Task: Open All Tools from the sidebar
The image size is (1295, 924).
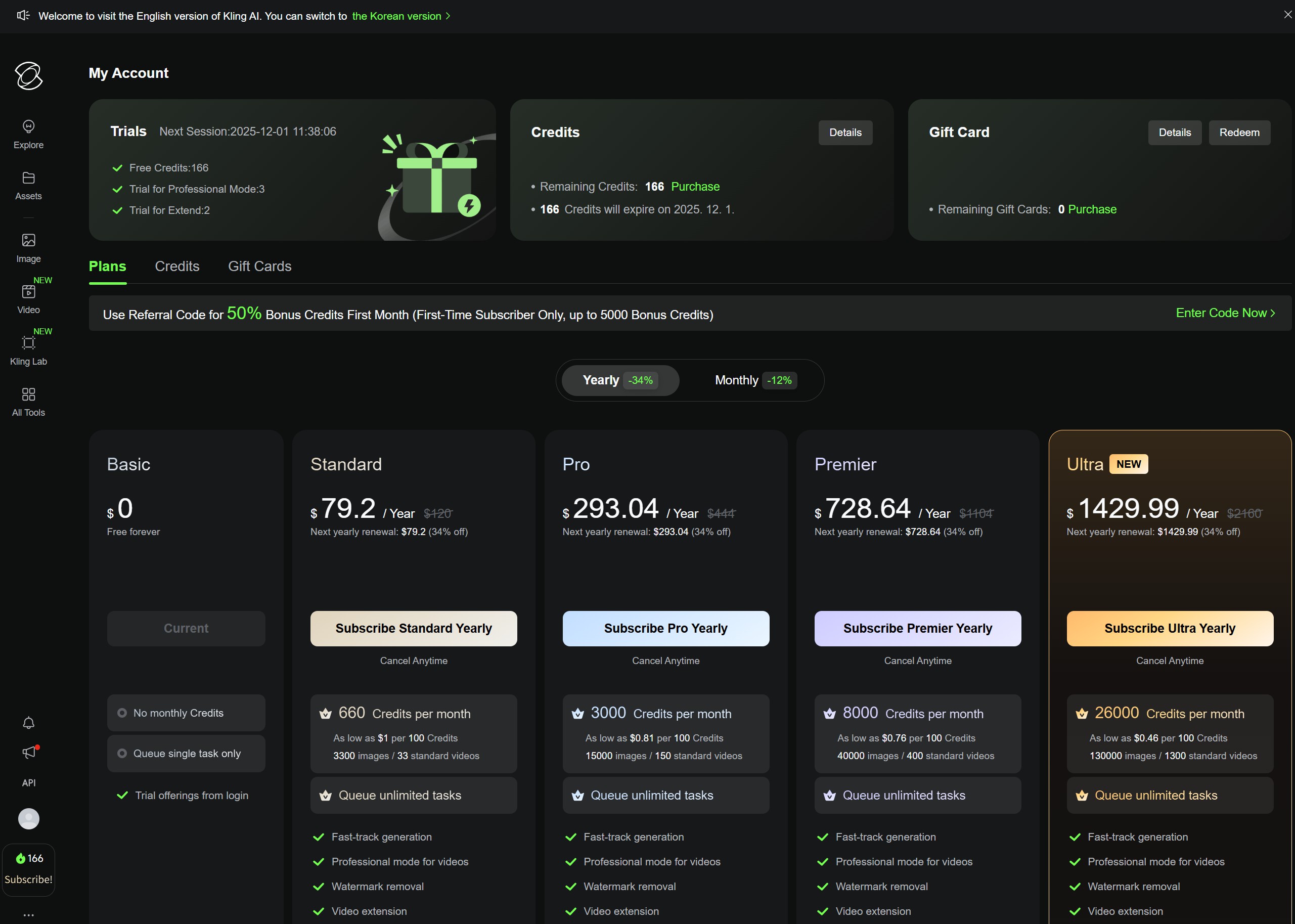Action: click(x=28, y=401)
